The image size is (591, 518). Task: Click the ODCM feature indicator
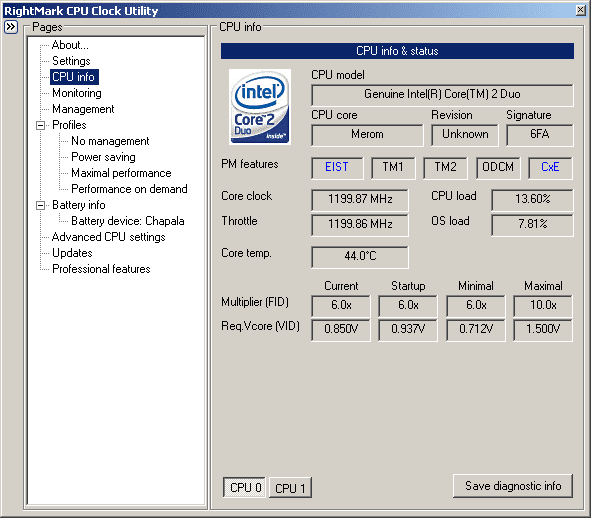[x=498, y=168]
